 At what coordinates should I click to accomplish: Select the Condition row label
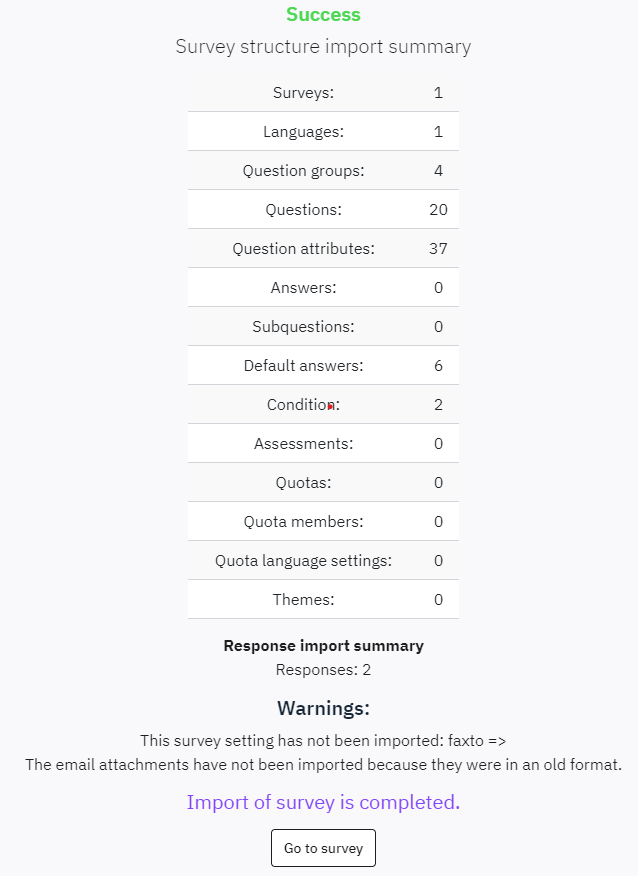coord(303,404)
